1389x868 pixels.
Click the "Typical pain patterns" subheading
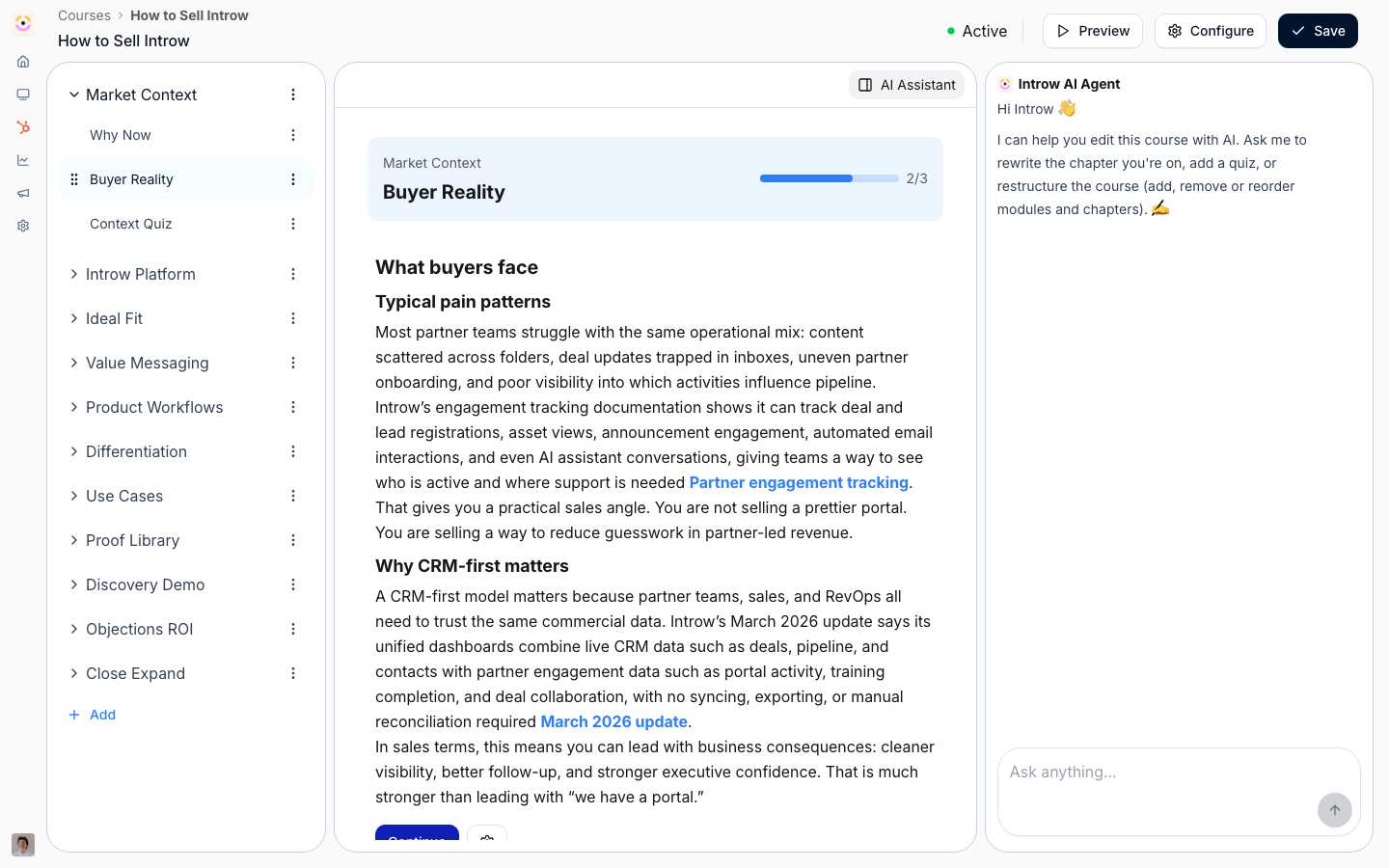tap(463, 302)
